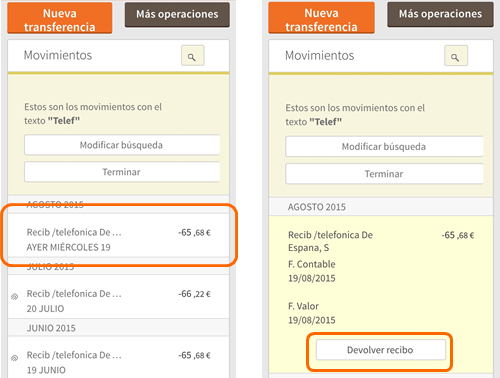The image size is (500, 378).
Task: Click Nueva transferencia in left screen
Action: [60, 18]
